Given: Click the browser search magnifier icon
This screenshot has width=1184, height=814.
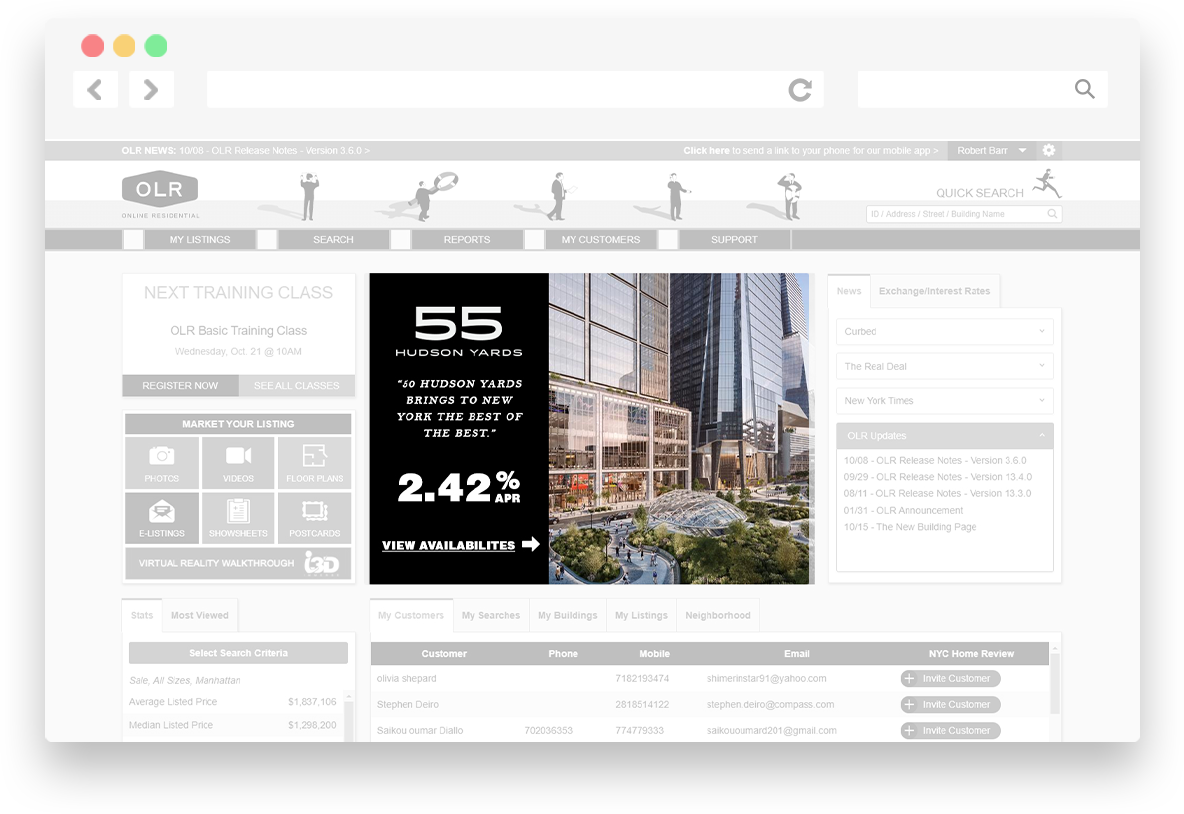Looking at the screenshot, I should click(1084, 89).
